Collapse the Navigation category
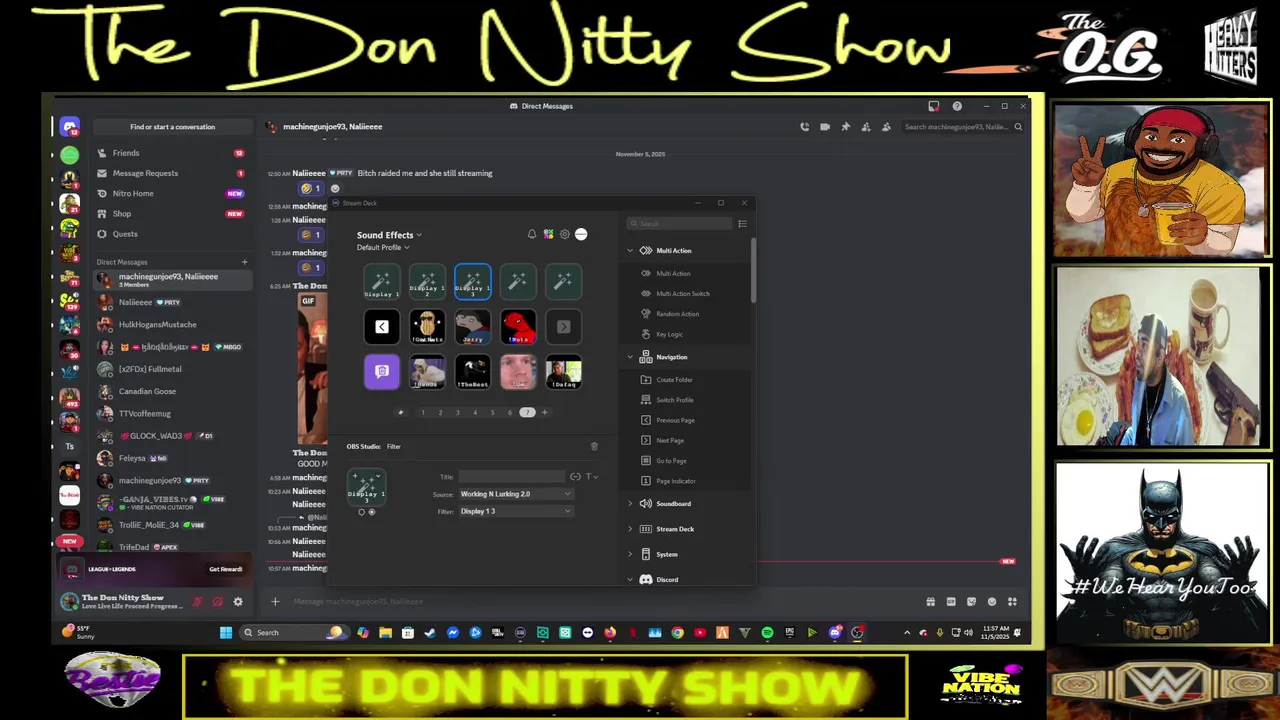 click(630, 357)
